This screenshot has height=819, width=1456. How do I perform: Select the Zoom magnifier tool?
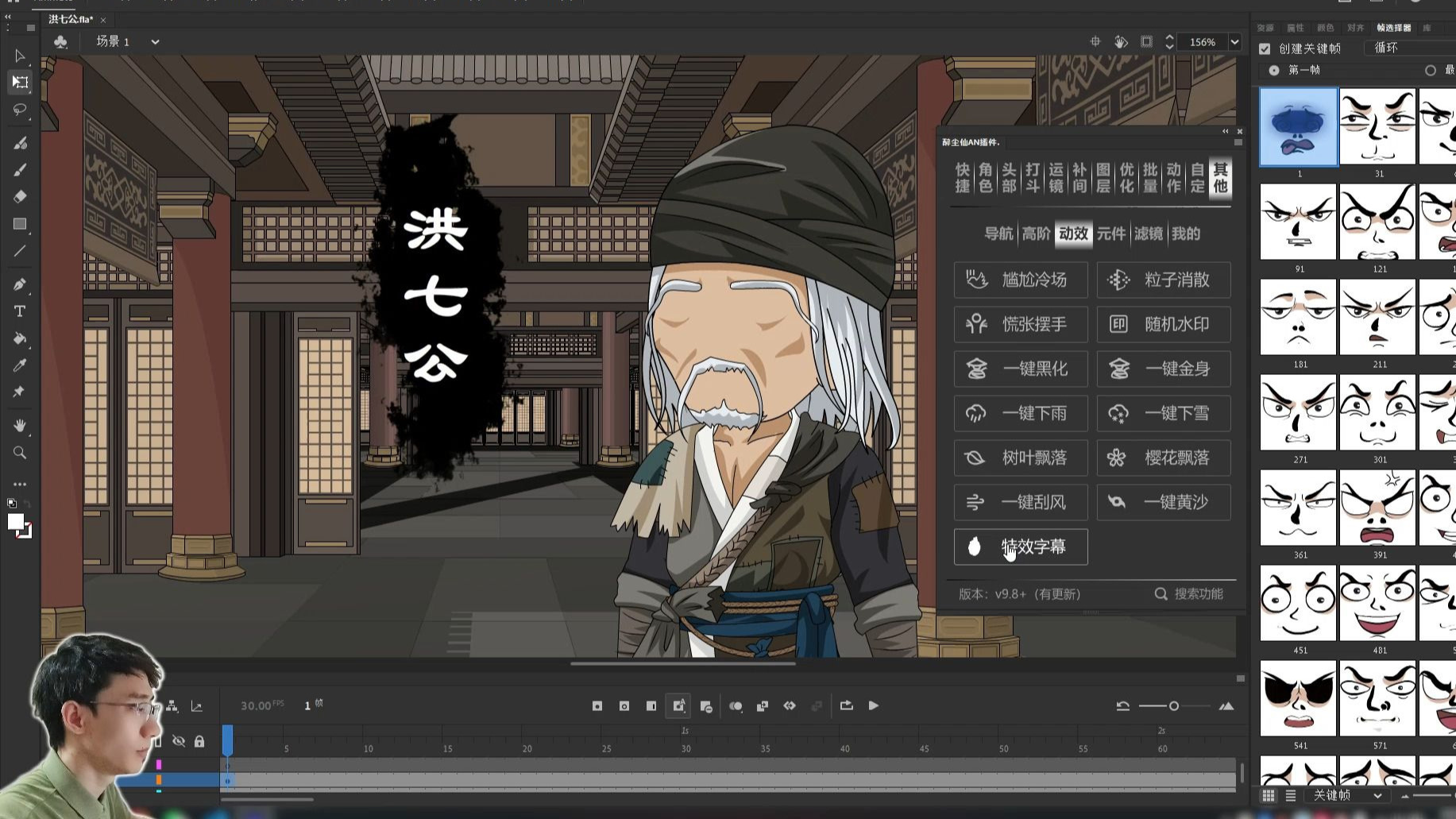pyautogui.click(x=20, y=453)
